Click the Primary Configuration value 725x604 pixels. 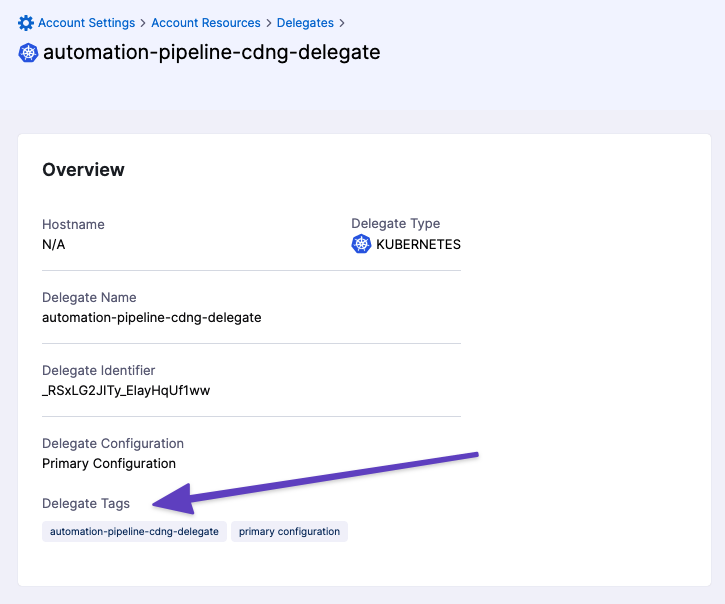(x=109, y=463)
